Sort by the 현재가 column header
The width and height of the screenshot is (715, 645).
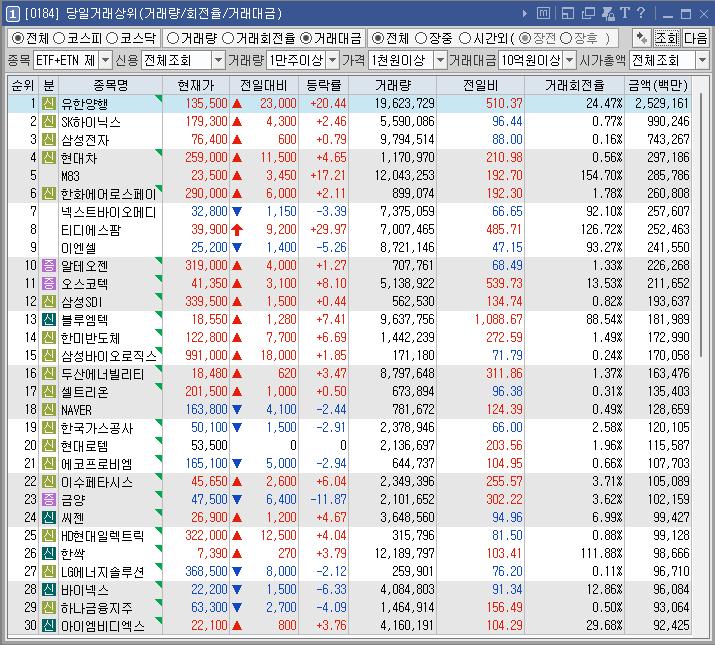(196, 85)
